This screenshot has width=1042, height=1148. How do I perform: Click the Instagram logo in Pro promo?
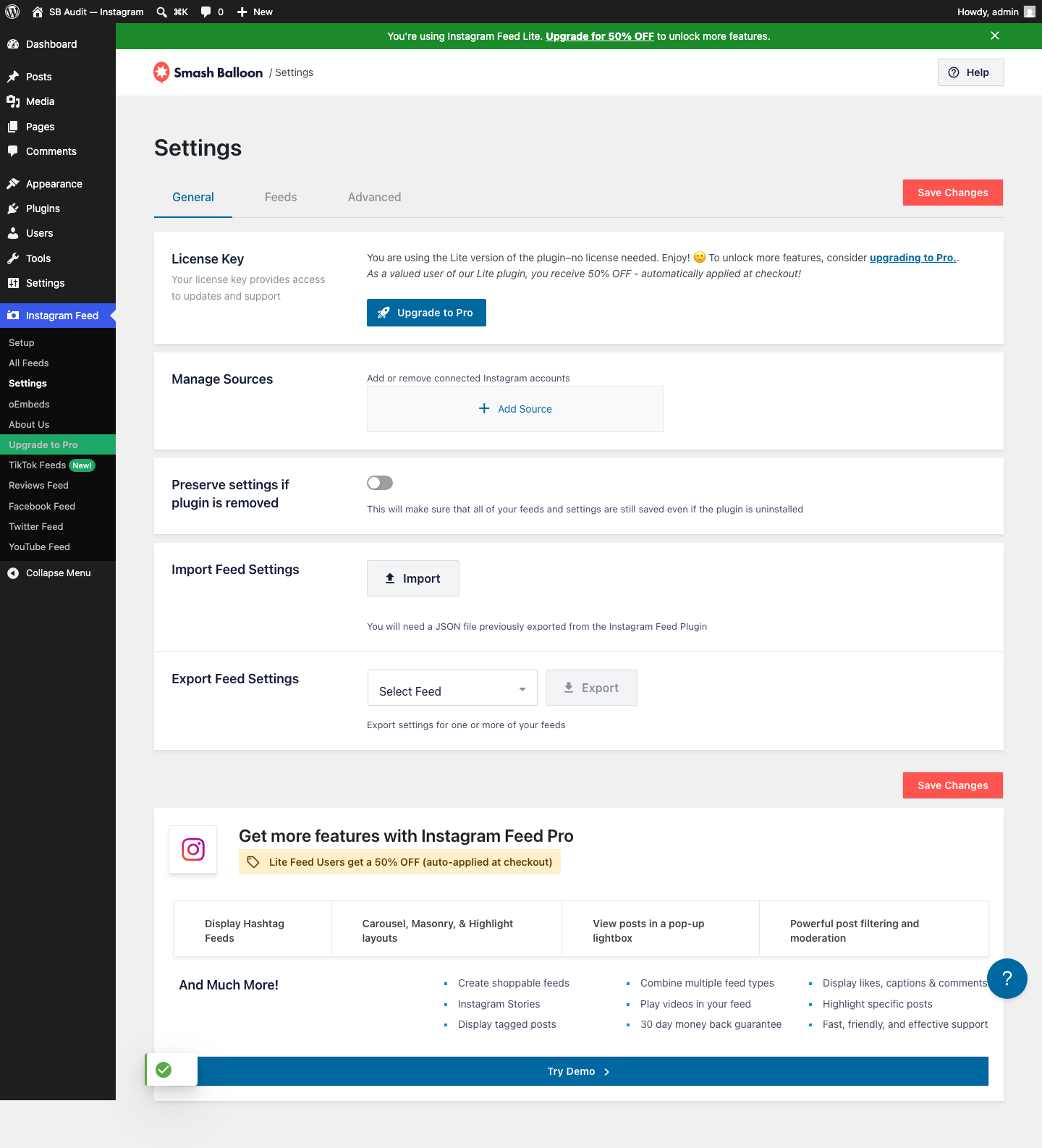click(x=193, y=849)
